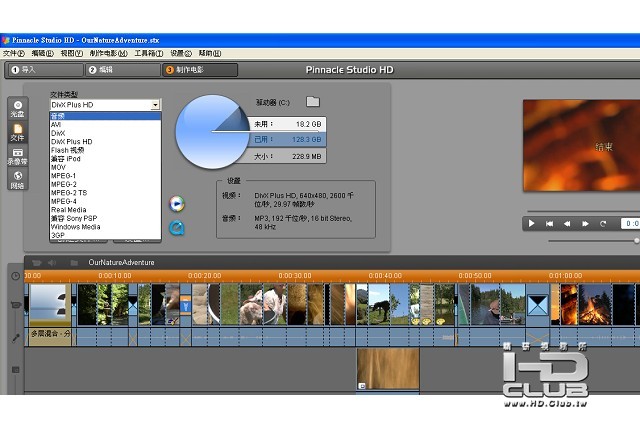640x428 pixels.
Task: Click the folder icon in timeline header
Action: point(74,263)
